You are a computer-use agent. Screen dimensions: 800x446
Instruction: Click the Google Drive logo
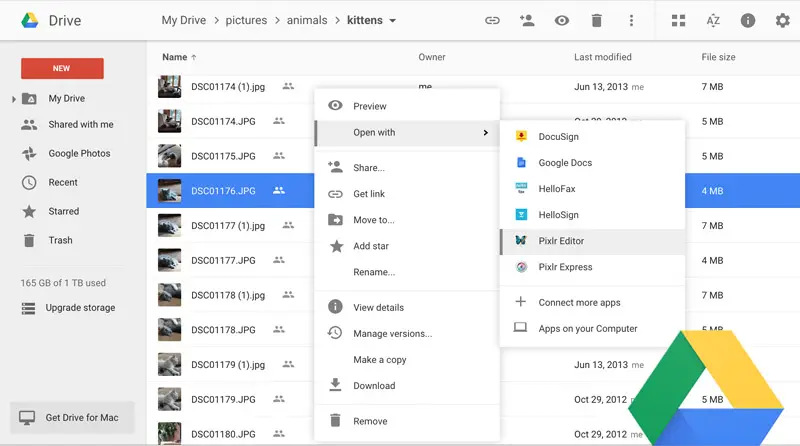(x=30, y=20)
